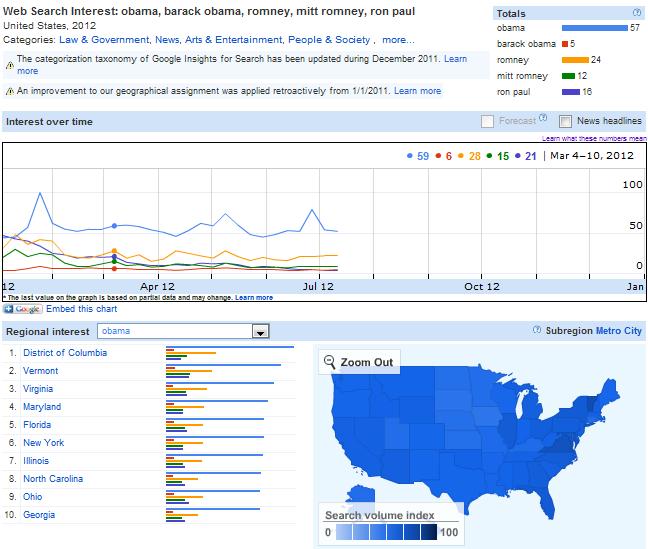The height and width of the screenshot is (549, 648).
Task: Click the red barack obama totals bar
Action: click(565, 44)
